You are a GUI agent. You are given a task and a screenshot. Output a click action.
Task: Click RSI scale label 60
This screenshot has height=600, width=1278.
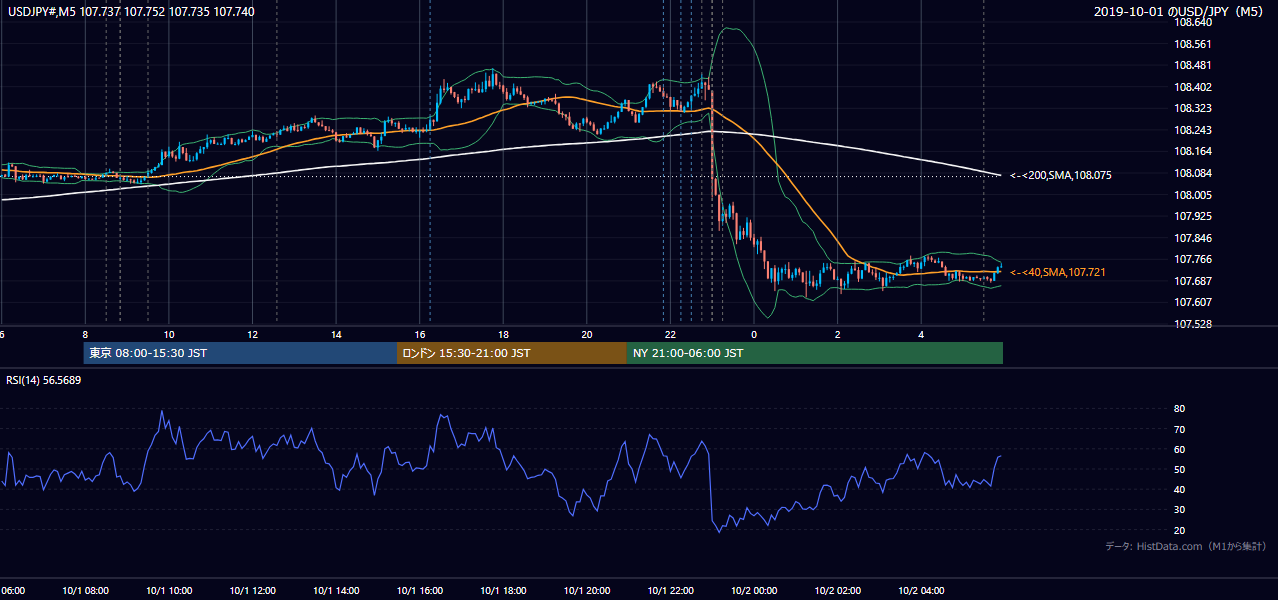click(1180, 449)
